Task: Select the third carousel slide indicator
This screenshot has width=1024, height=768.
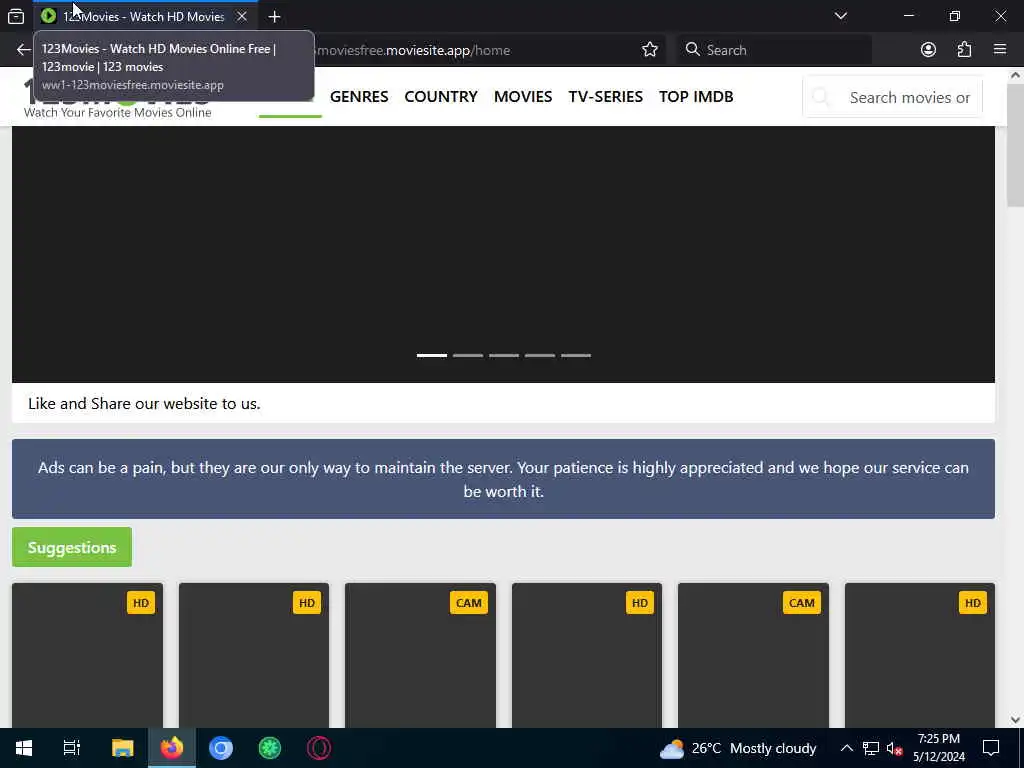Action: 504,355
